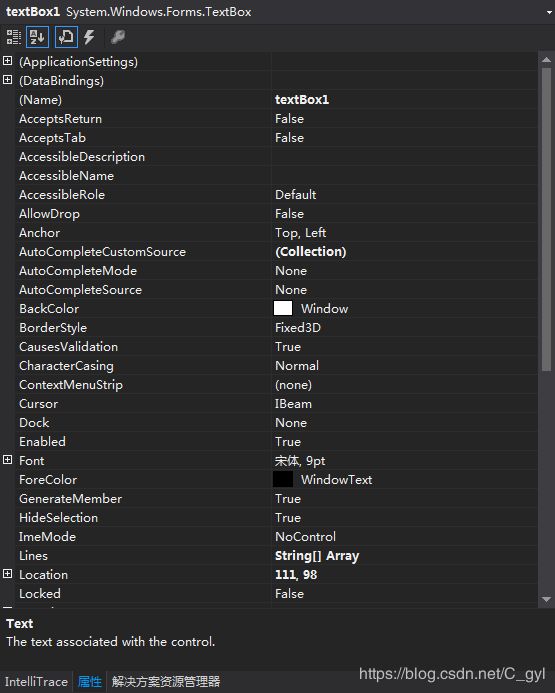The width and height of the screenshot is (555, 693).
Task: Expand the Font property
Action: point(8,460)
